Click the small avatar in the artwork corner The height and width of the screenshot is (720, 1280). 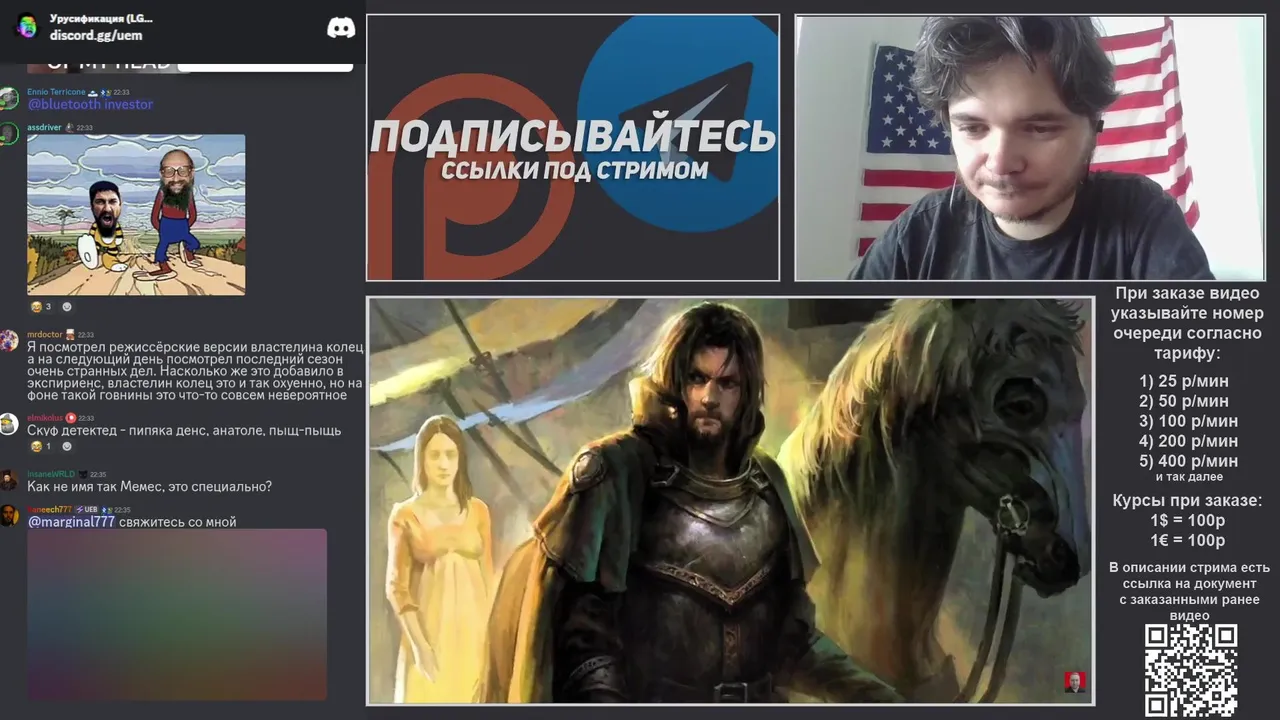[x=1075, y=682]
